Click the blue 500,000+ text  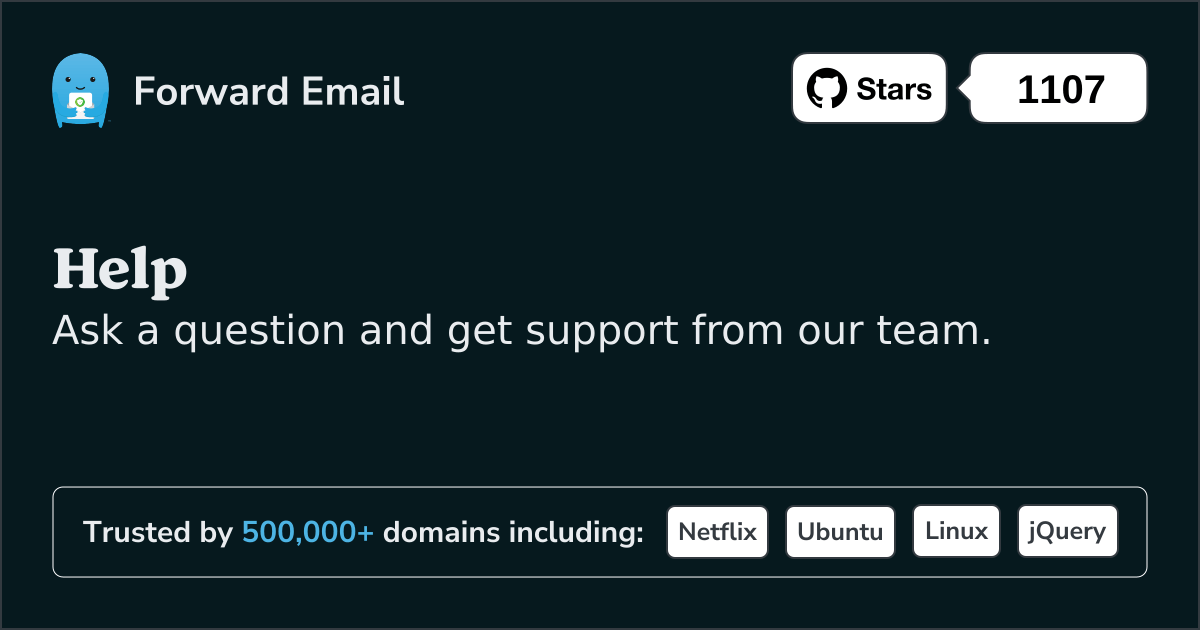coord(308,532)
